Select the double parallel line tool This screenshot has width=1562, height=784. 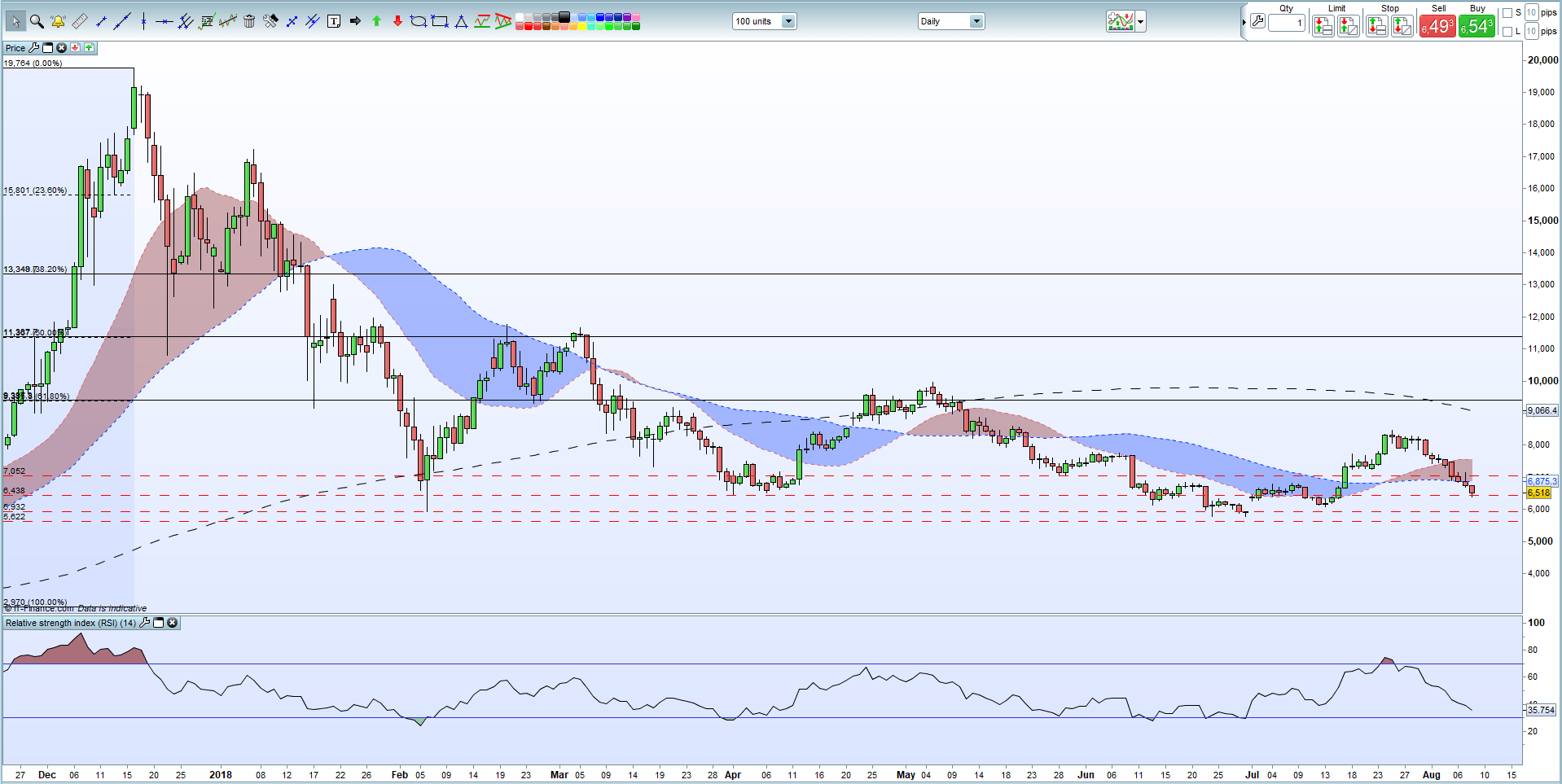(313, 21)
